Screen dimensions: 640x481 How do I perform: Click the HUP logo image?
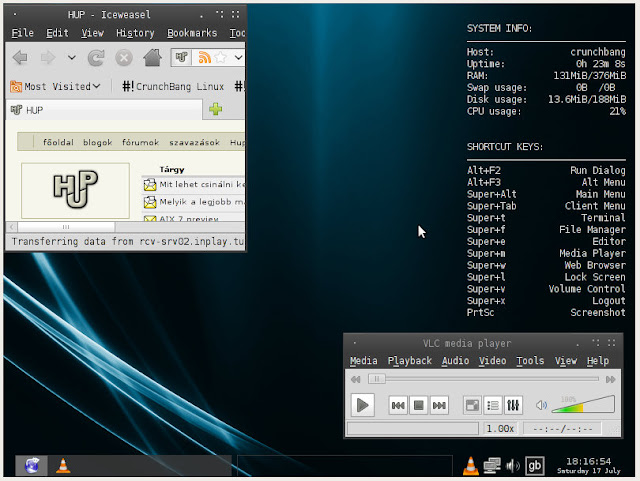coord(76,190)
